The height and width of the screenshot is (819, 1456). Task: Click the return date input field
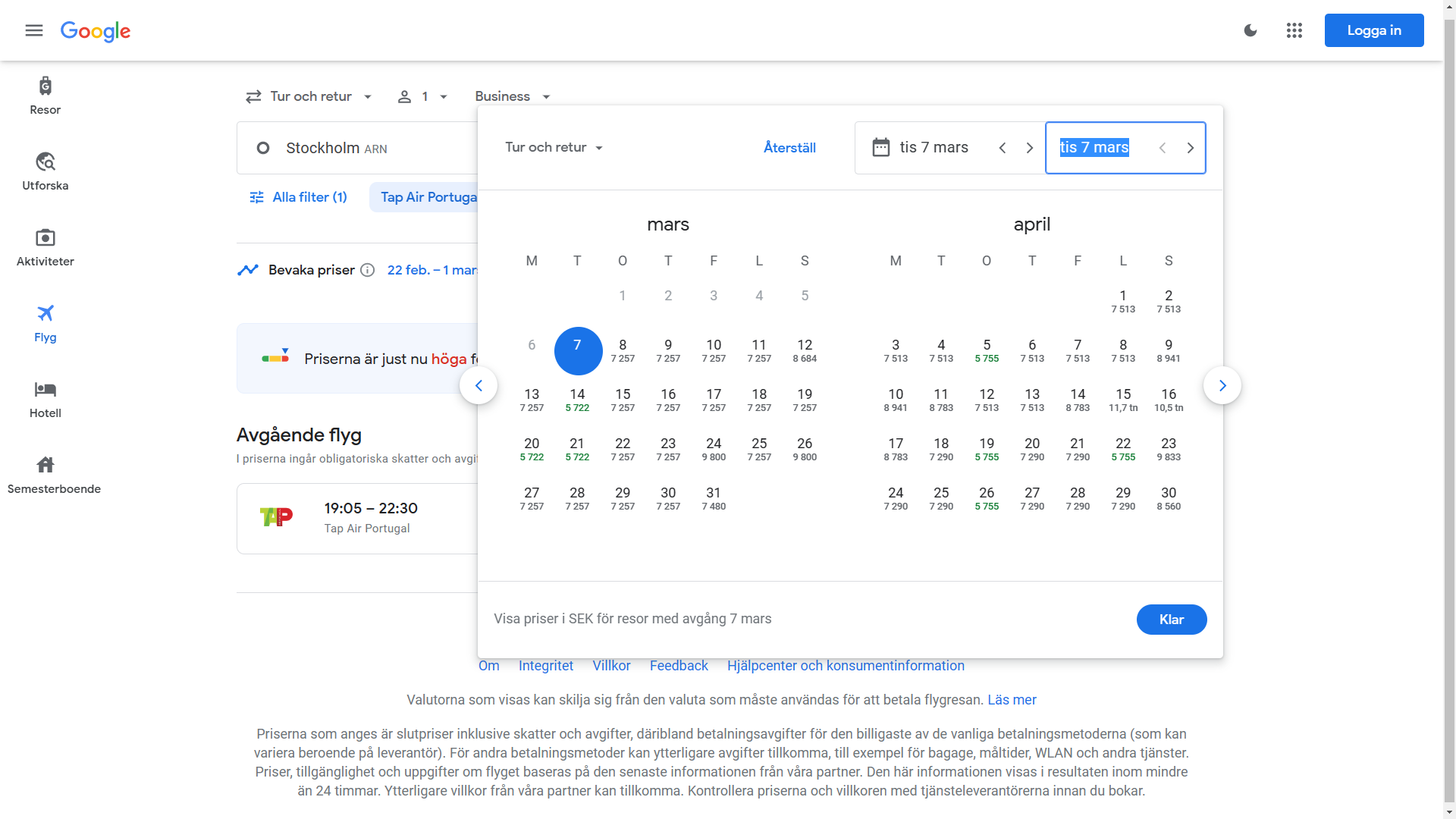1096,147
